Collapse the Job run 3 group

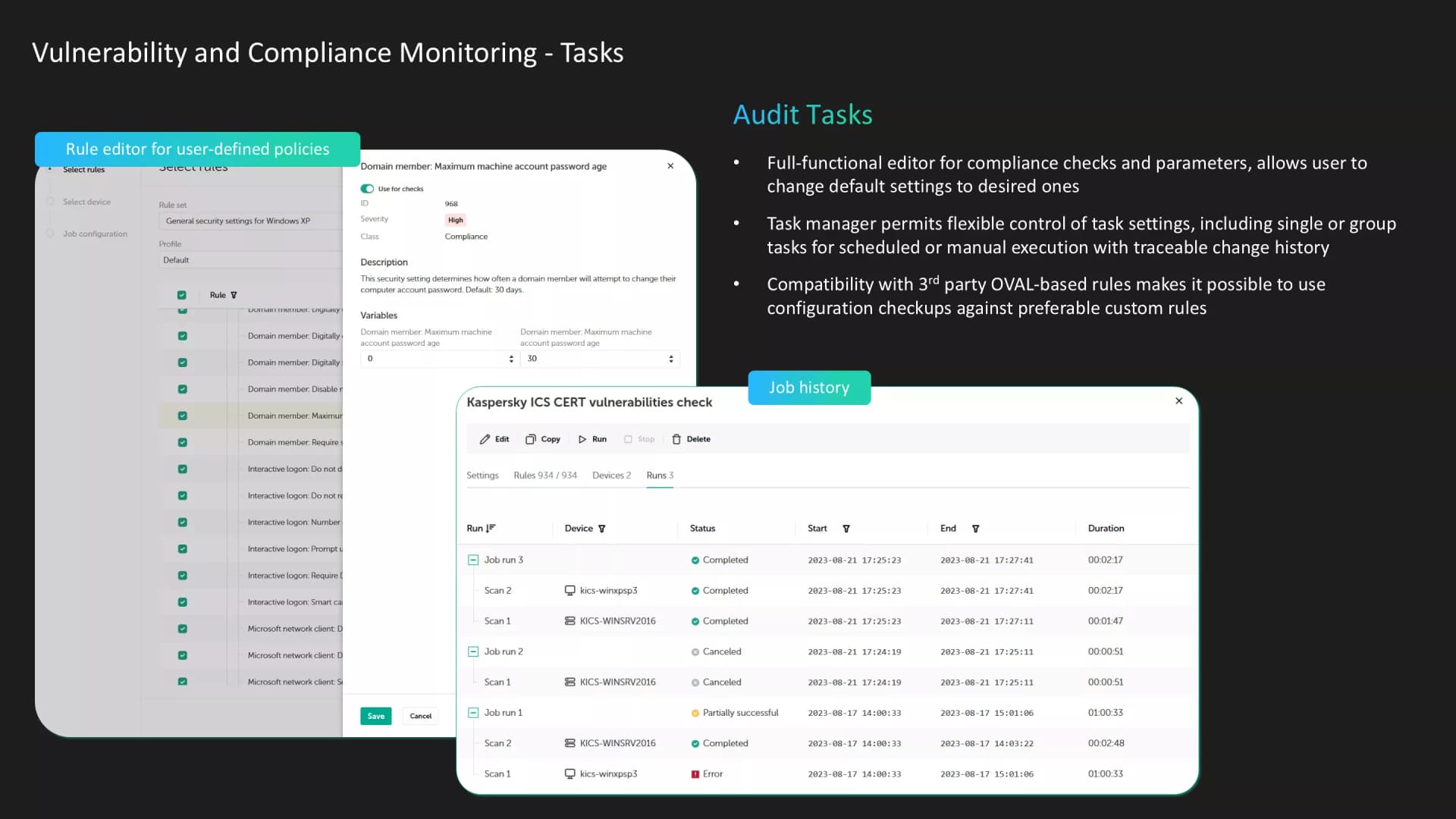coord(472,560)
